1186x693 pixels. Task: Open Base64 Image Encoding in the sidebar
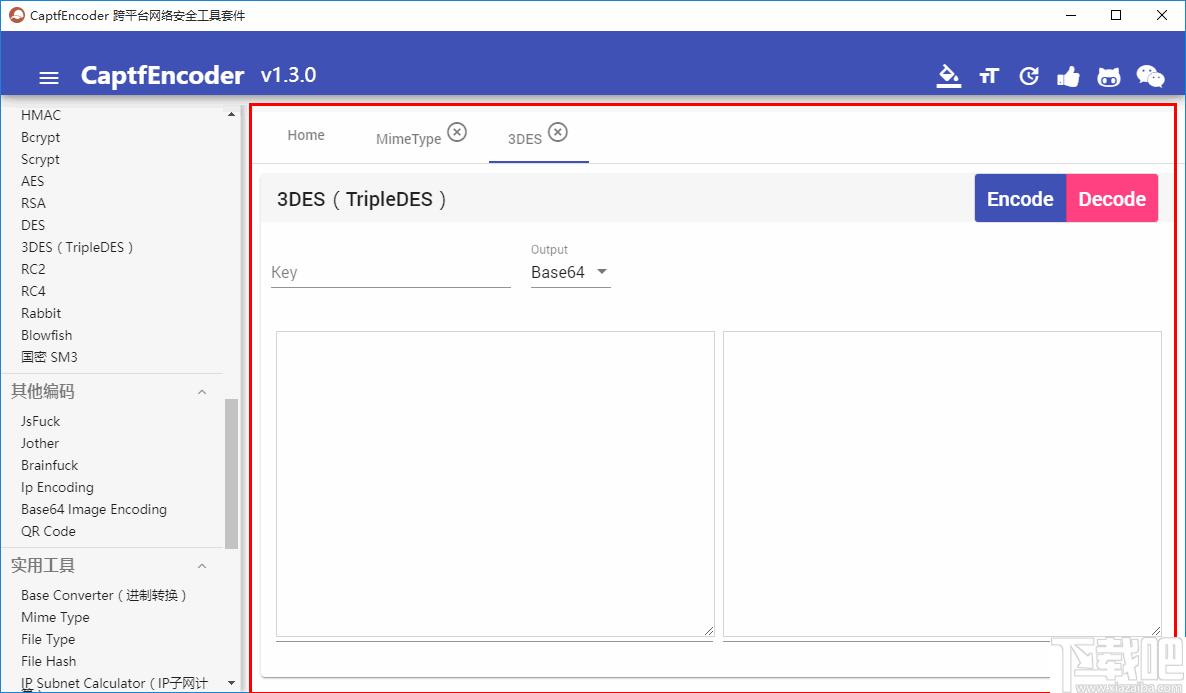pyautogui.click(x=94, y=509)
